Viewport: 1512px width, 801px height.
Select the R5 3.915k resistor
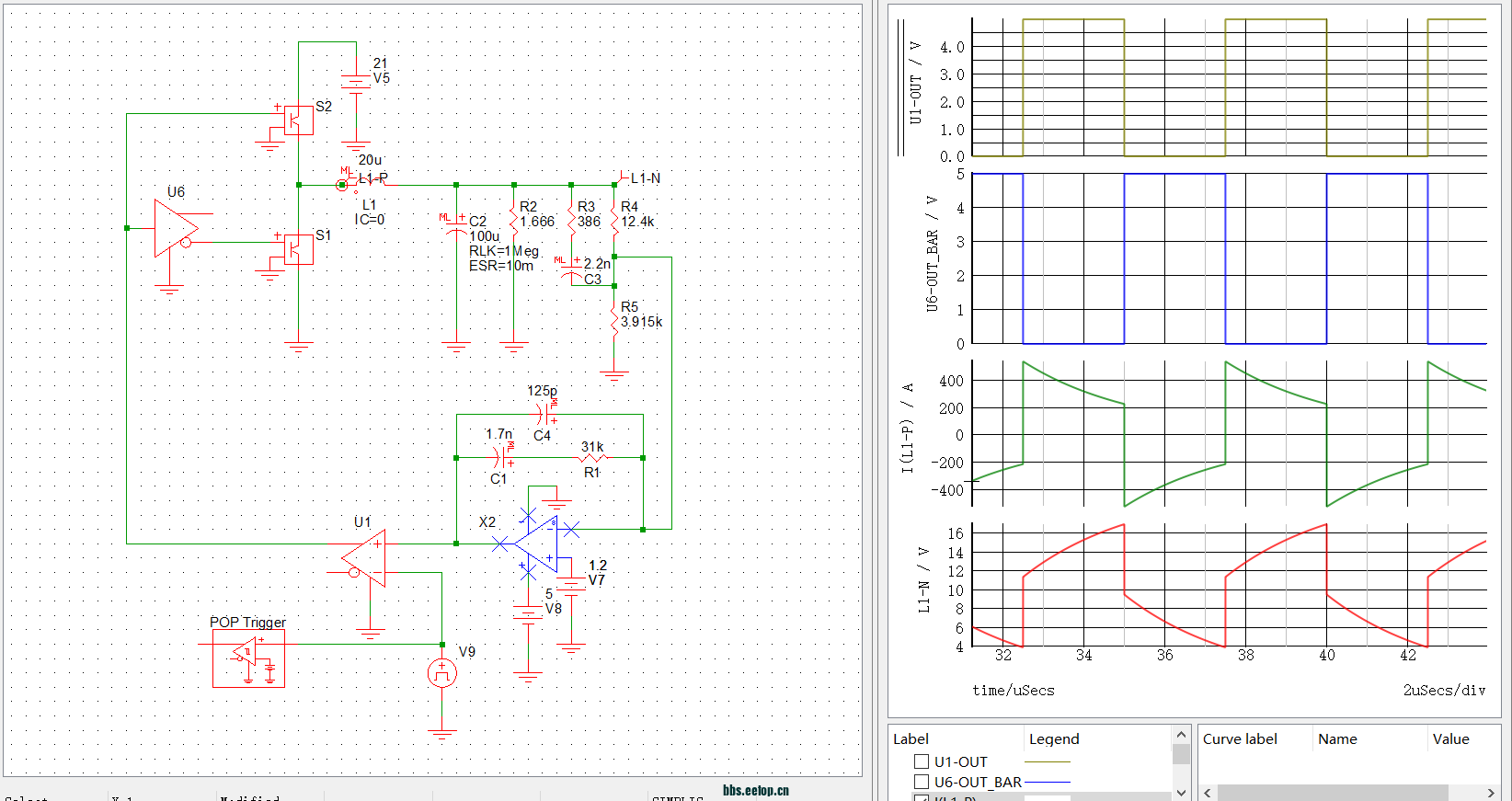pyautogui.click(x=614, y=320)
